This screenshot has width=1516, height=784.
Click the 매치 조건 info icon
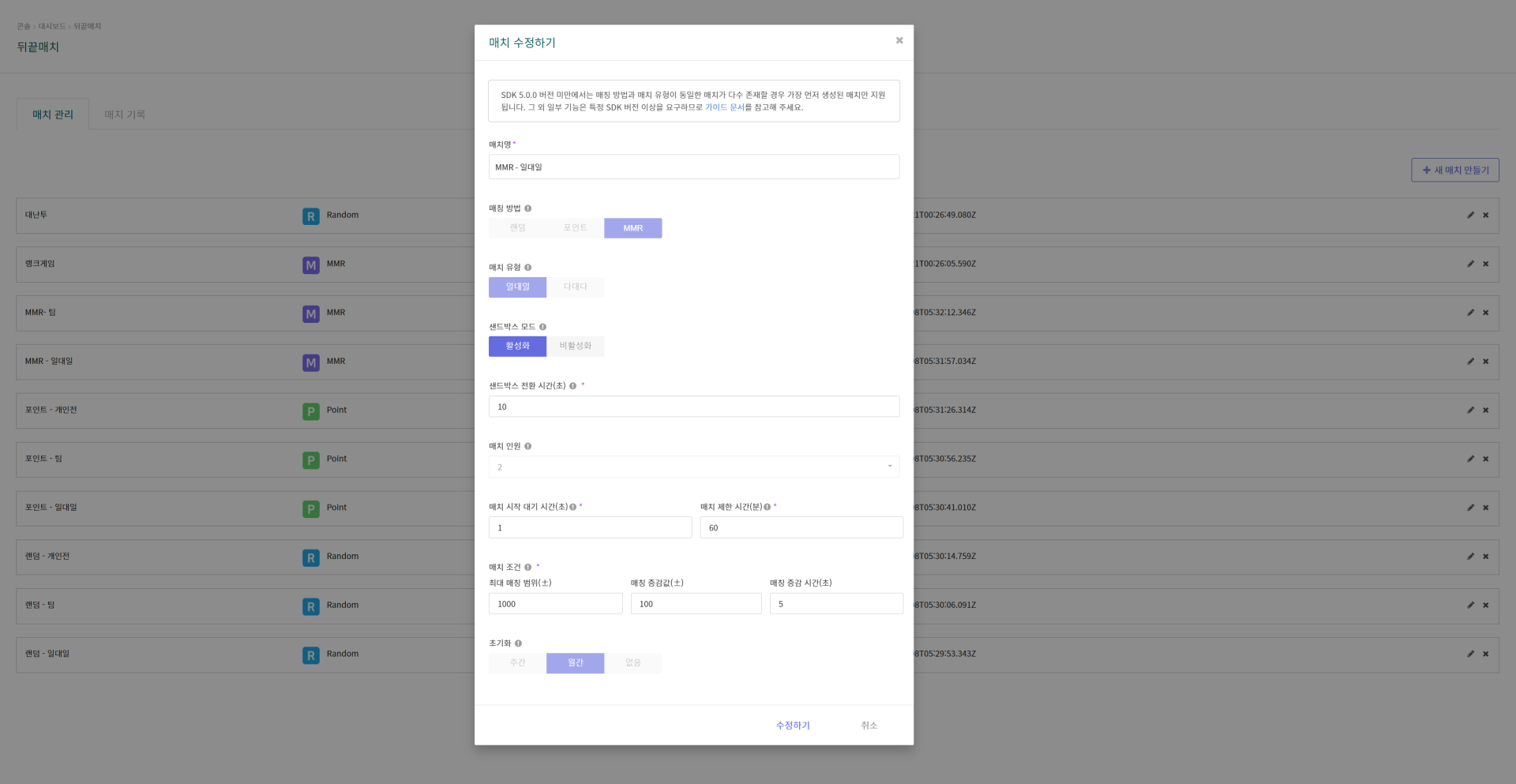(527, 567)
